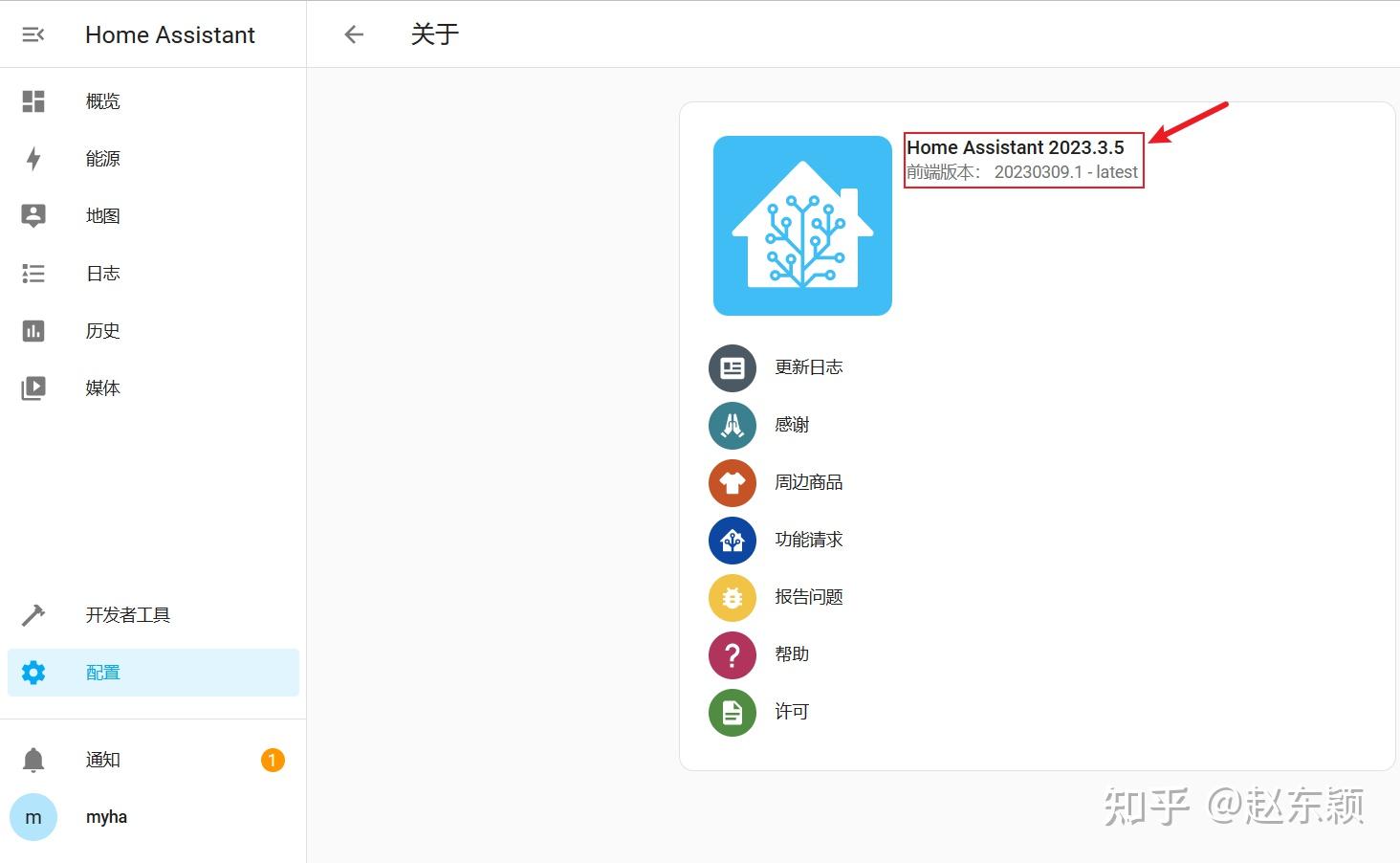Open the 媒体 media page
This screenshot has width=1400, height=863.
pos(153,388)
